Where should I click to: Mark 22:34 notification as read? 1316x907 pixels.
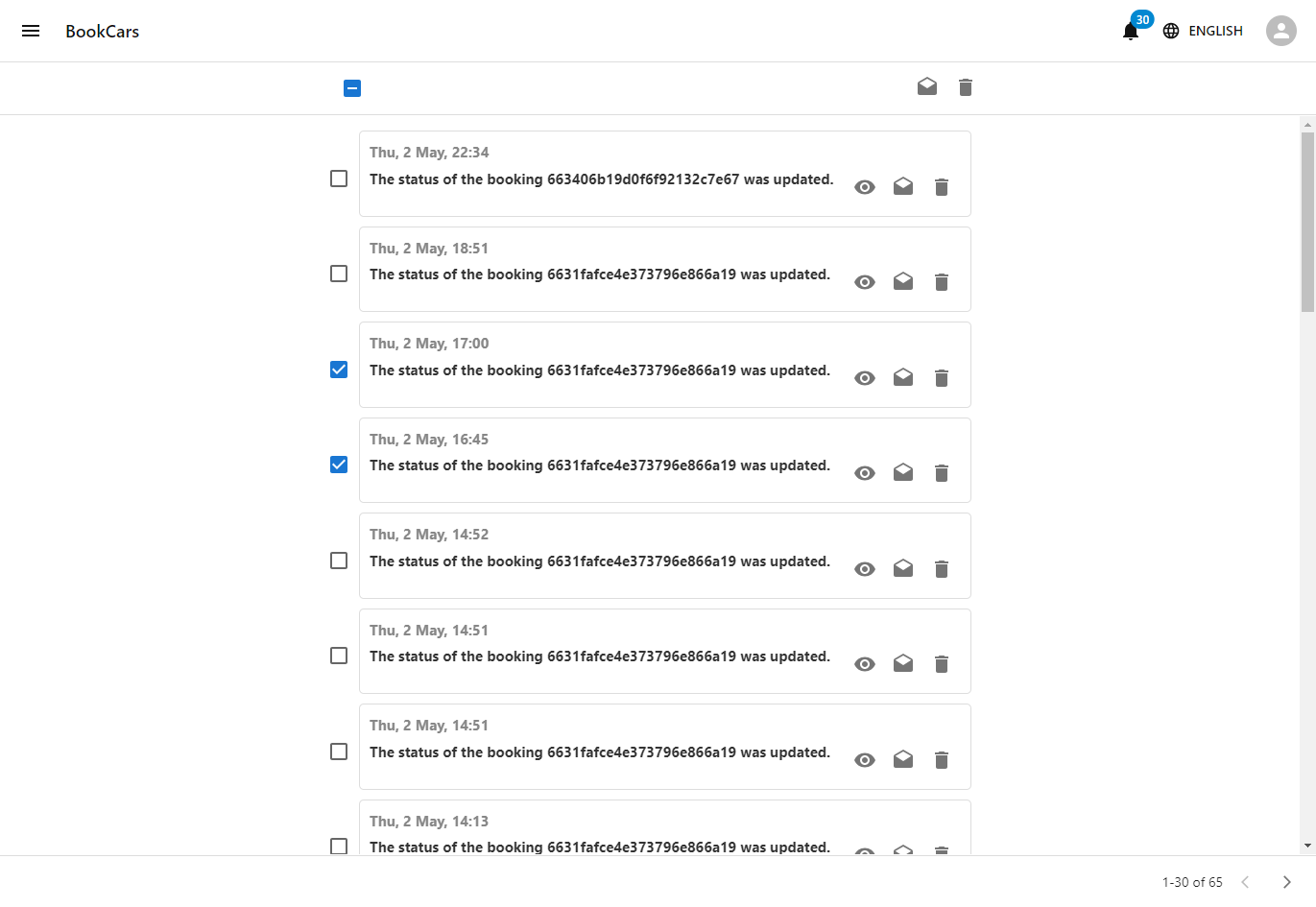(903, 186)
